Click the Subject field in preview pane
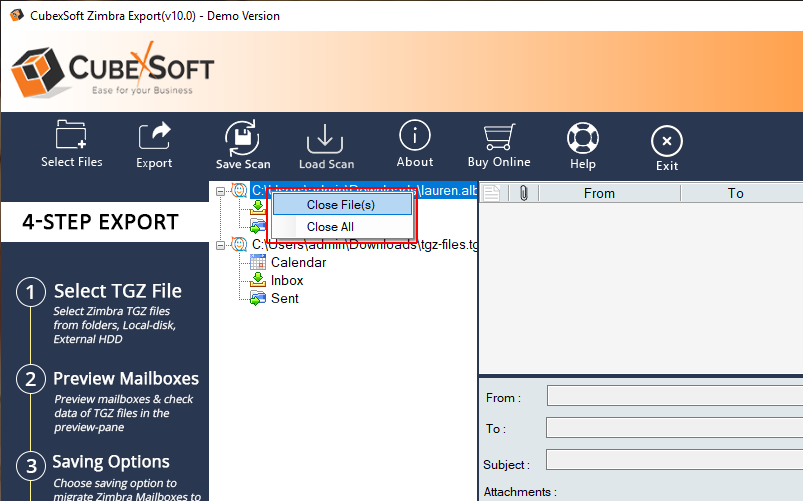This screenshot has width=803, height=501. coord(674,463)
